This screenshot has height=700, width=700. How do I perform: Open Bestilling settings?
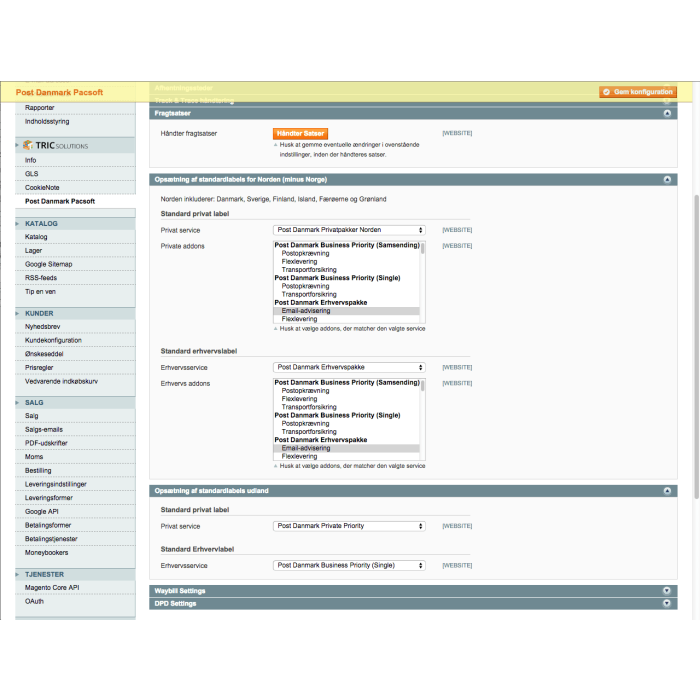tap(38, 471)
